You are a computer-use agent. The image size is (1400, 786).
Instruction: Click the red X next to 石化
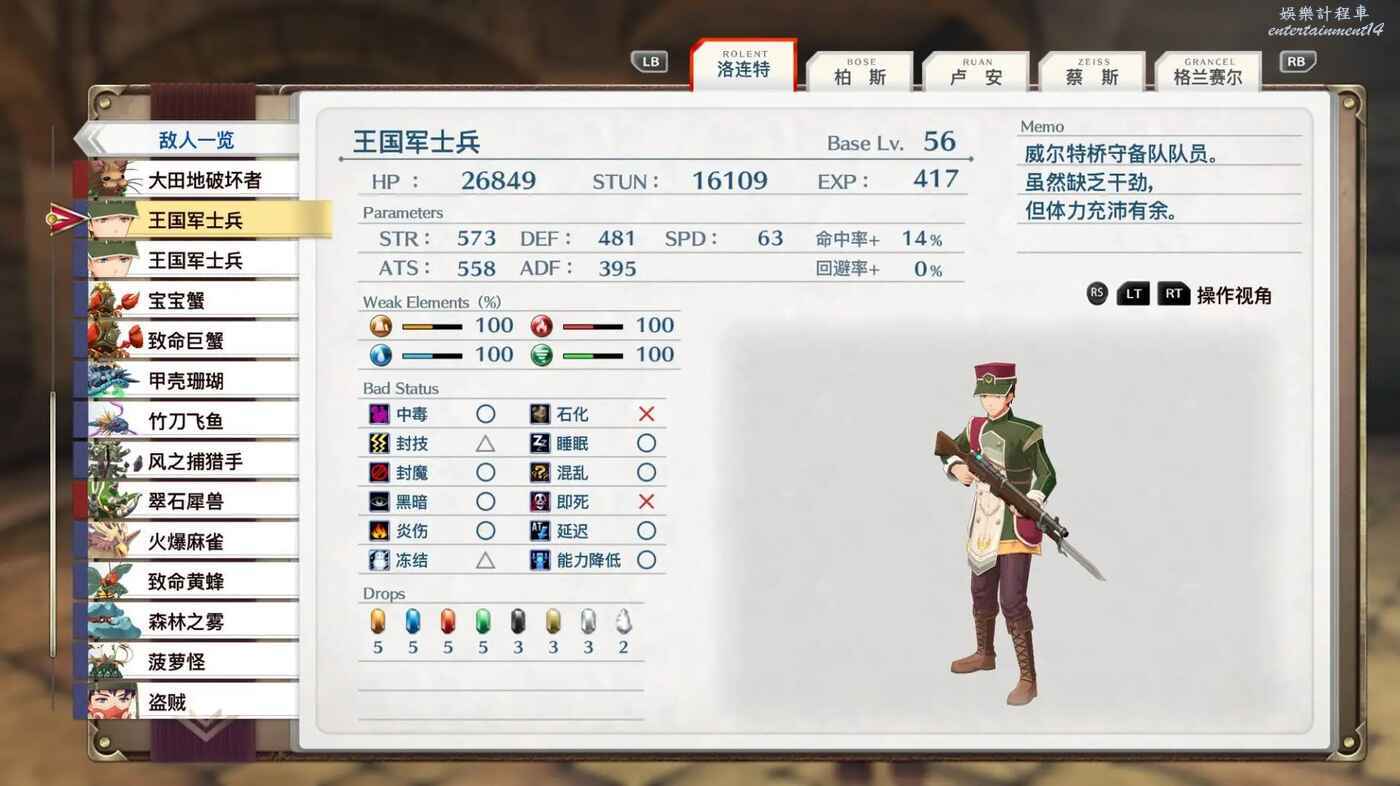tap(646, 414)
